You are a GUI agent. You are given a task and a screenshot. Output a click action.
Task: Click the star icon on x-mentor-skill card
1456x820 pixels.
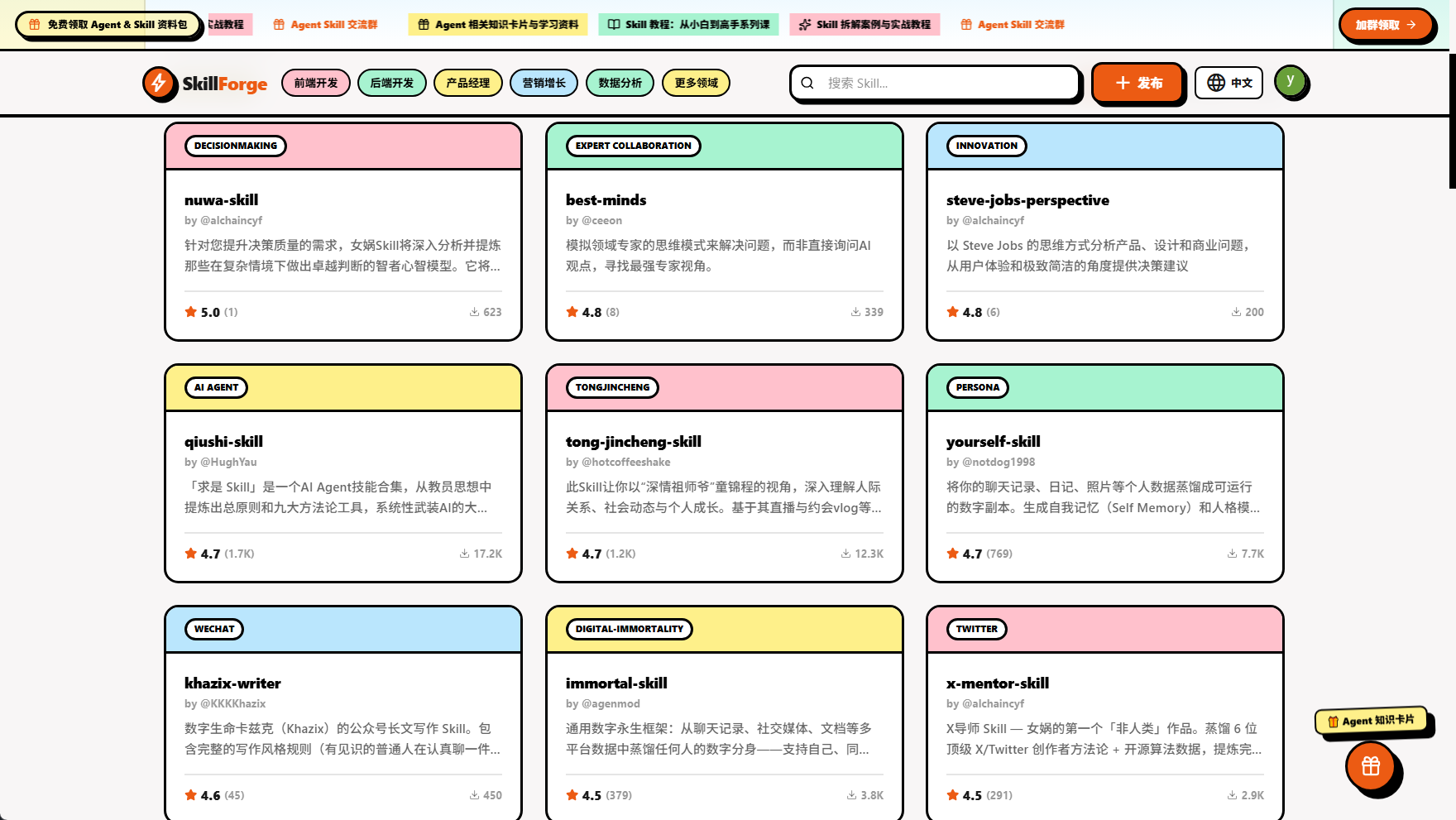[x=953, y=795]
